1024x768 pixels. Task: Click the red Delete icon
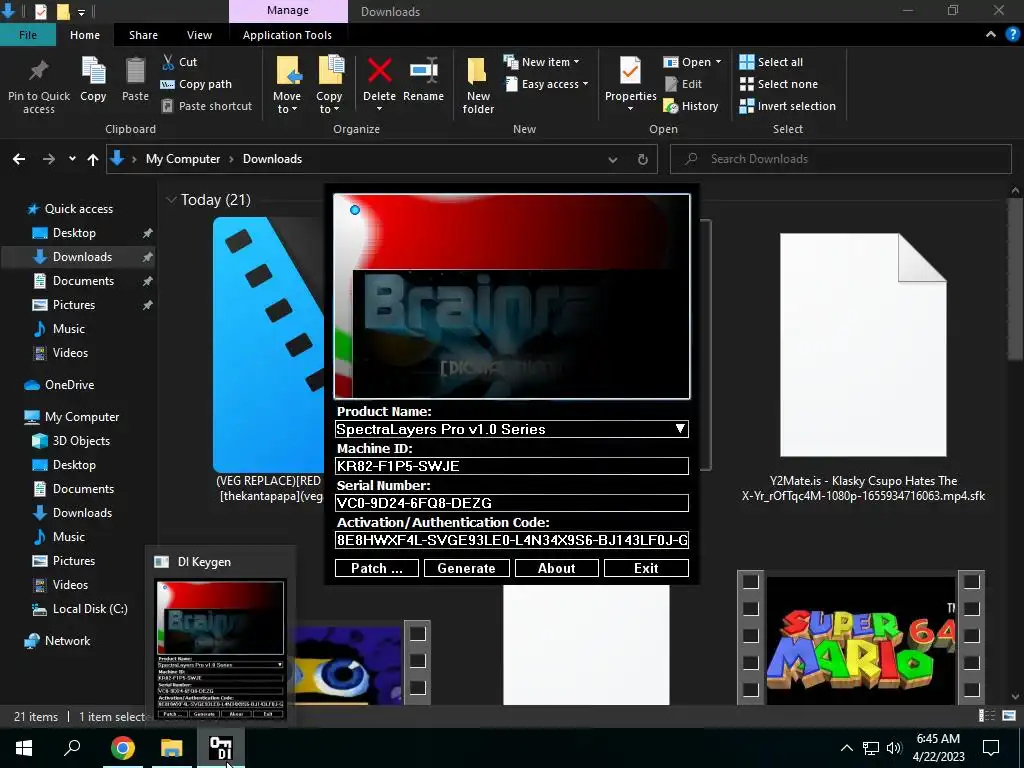[x=379, y=71]
